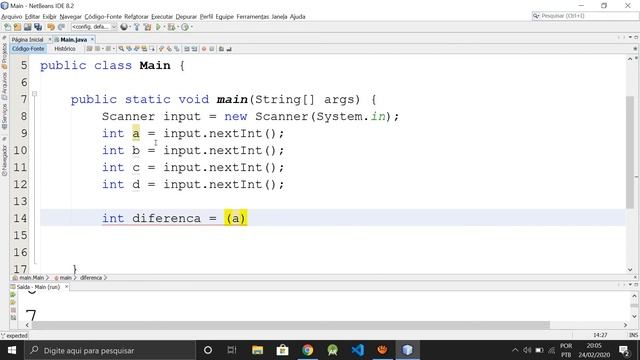Open Google Chrome from the taskbar
640x360 pixels.
(x=307, y=350)
